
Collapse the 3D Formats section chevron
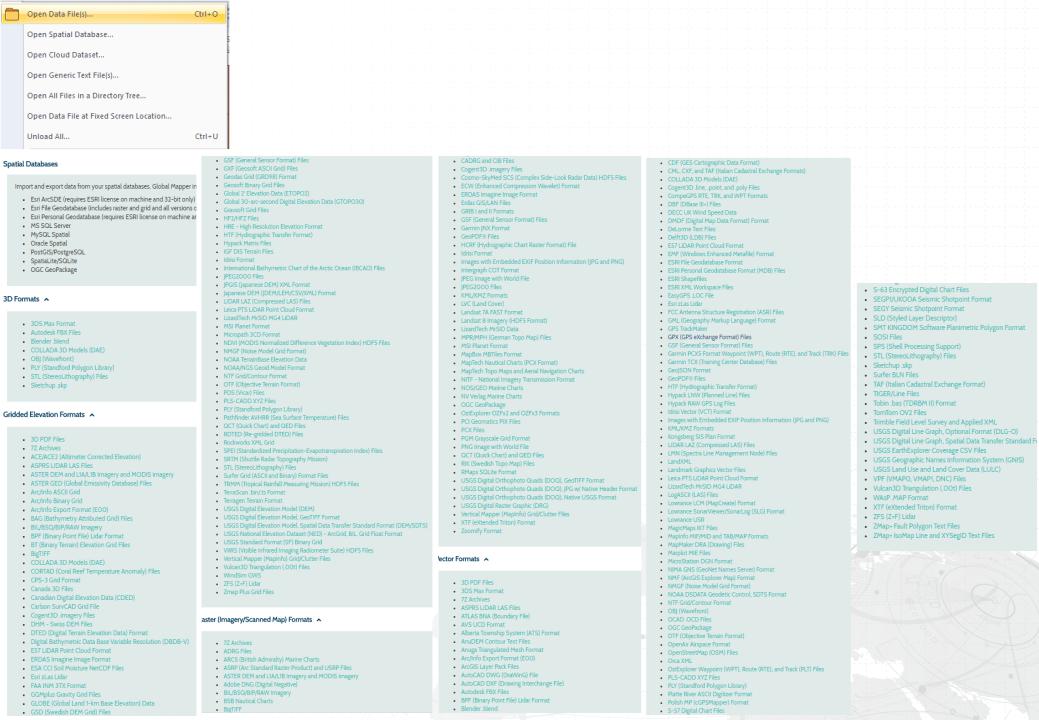46,299
